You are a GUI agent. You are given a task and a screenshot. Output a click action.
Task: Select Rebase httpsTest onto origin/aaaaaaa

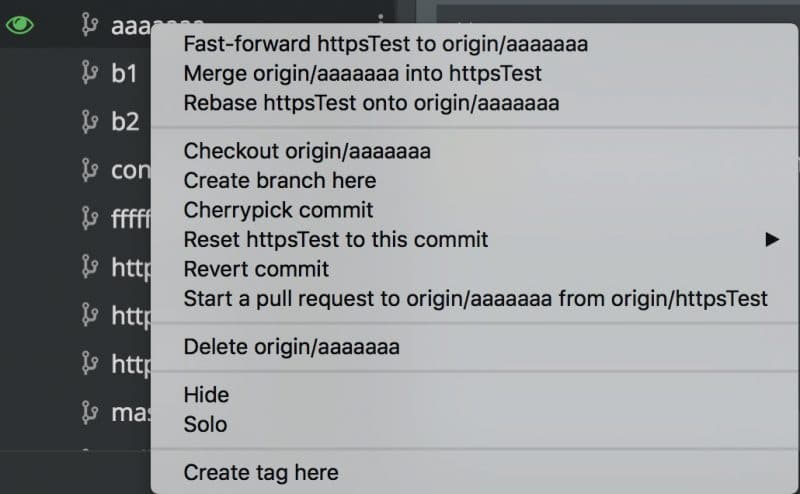pos(371,103)
